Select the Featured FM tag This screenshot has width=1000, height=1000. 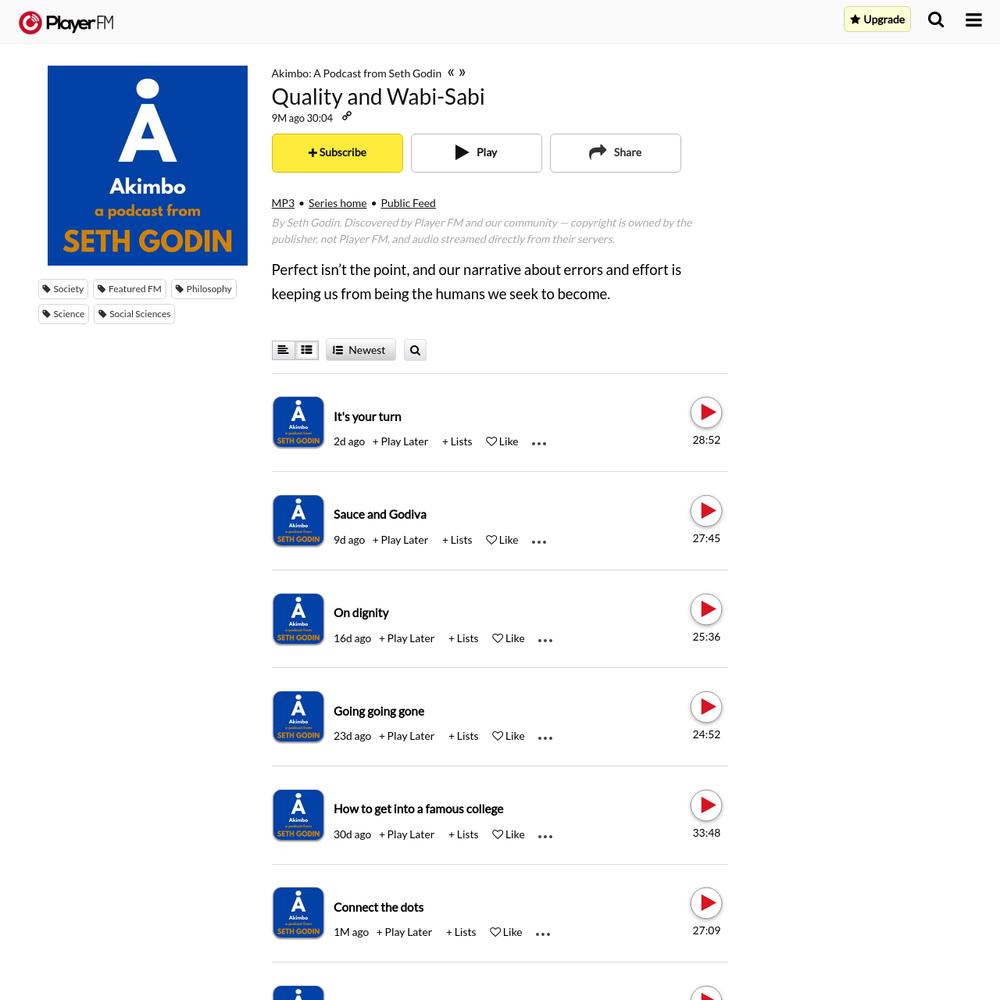[129, 289]
